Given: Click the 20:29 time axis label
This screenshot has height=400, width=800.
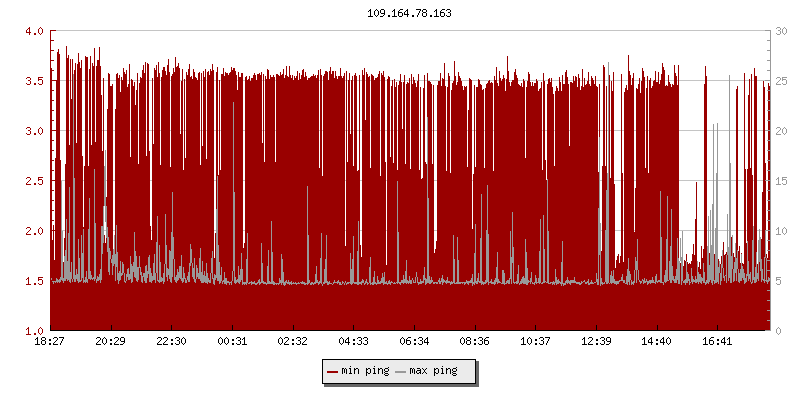Looking at the screenshot, I should [110, 342].
